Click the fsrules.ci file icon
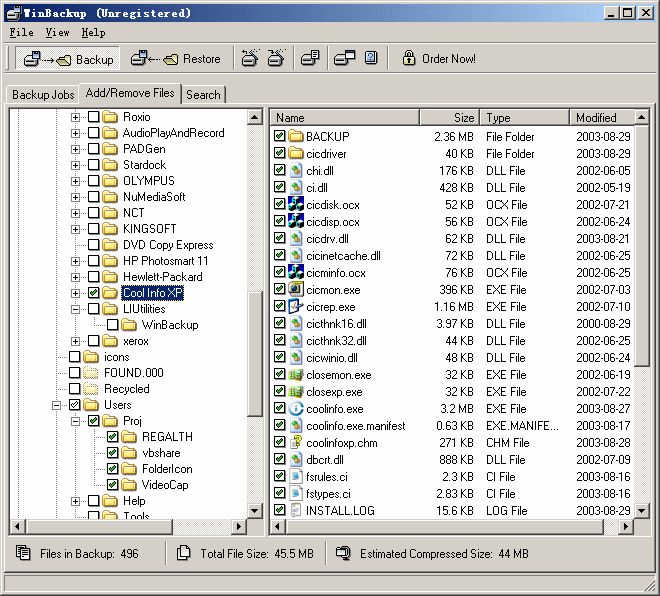This screenshot has width=660, height=596. click(x=296, y=476)
